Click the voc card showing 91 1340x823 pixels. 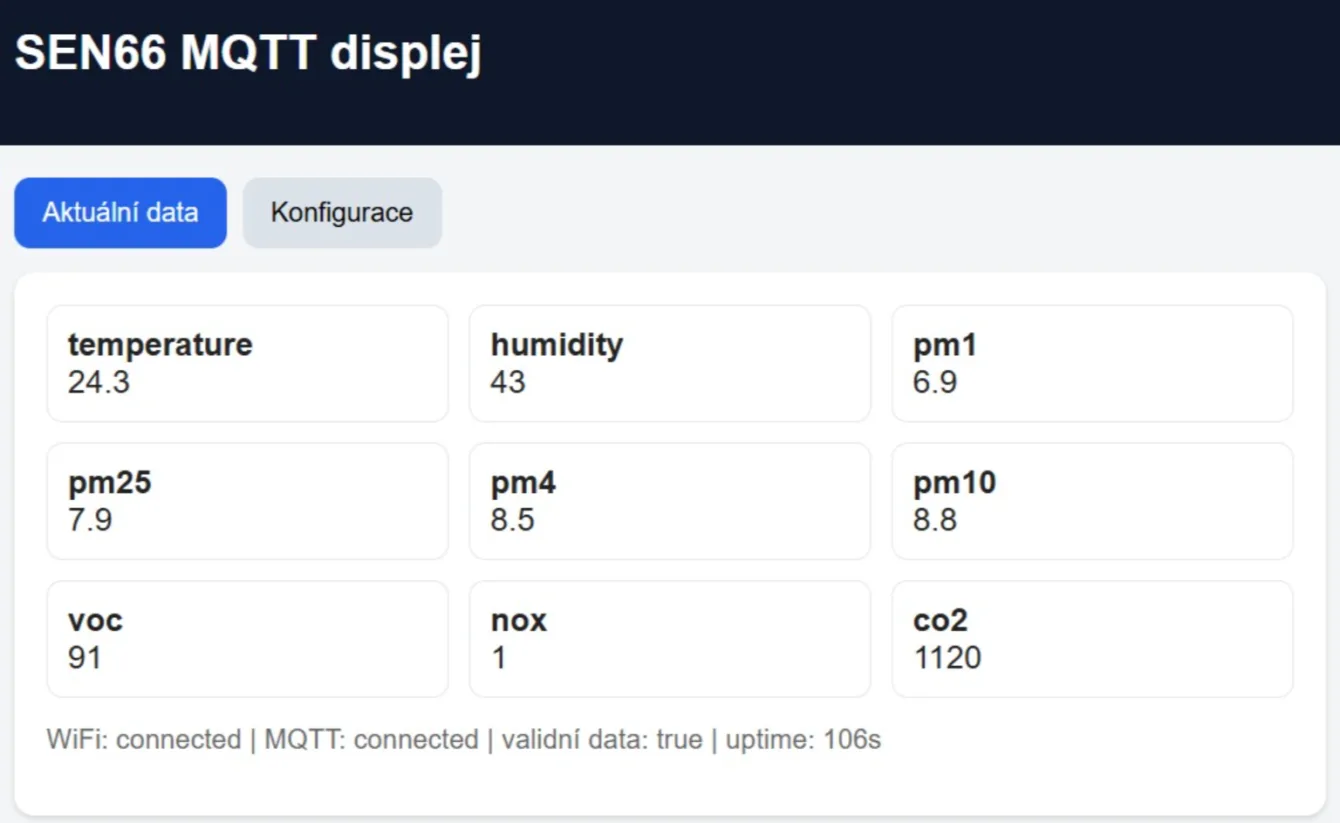click(247, 638)
